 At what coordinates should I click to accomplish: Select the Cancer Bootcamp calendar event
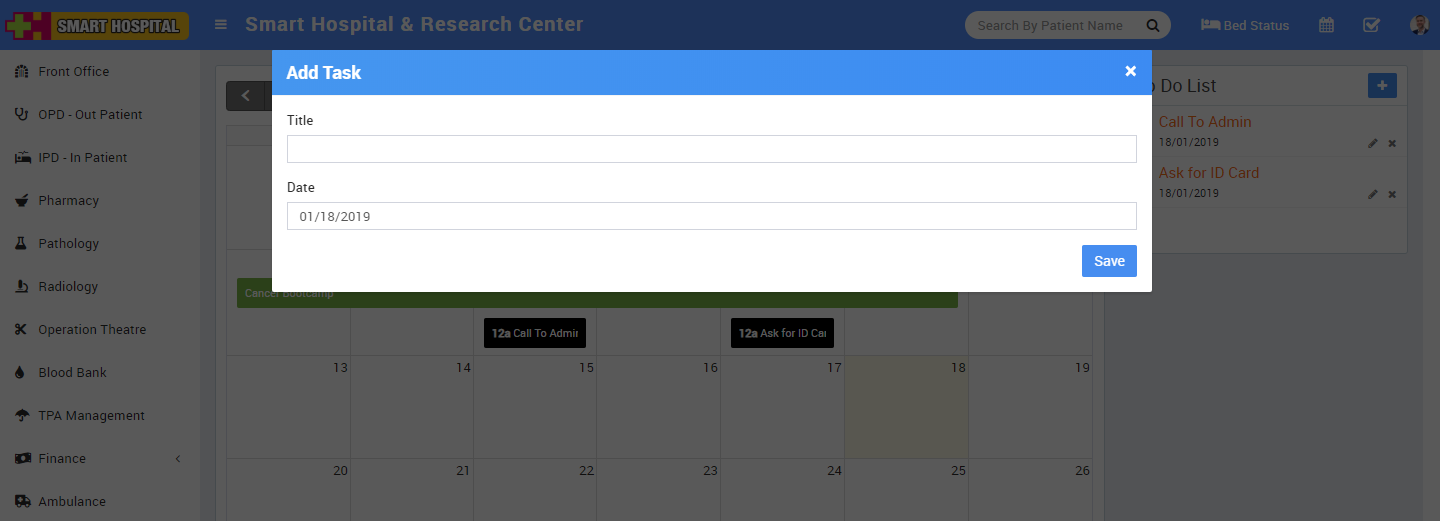pos(597,294)
